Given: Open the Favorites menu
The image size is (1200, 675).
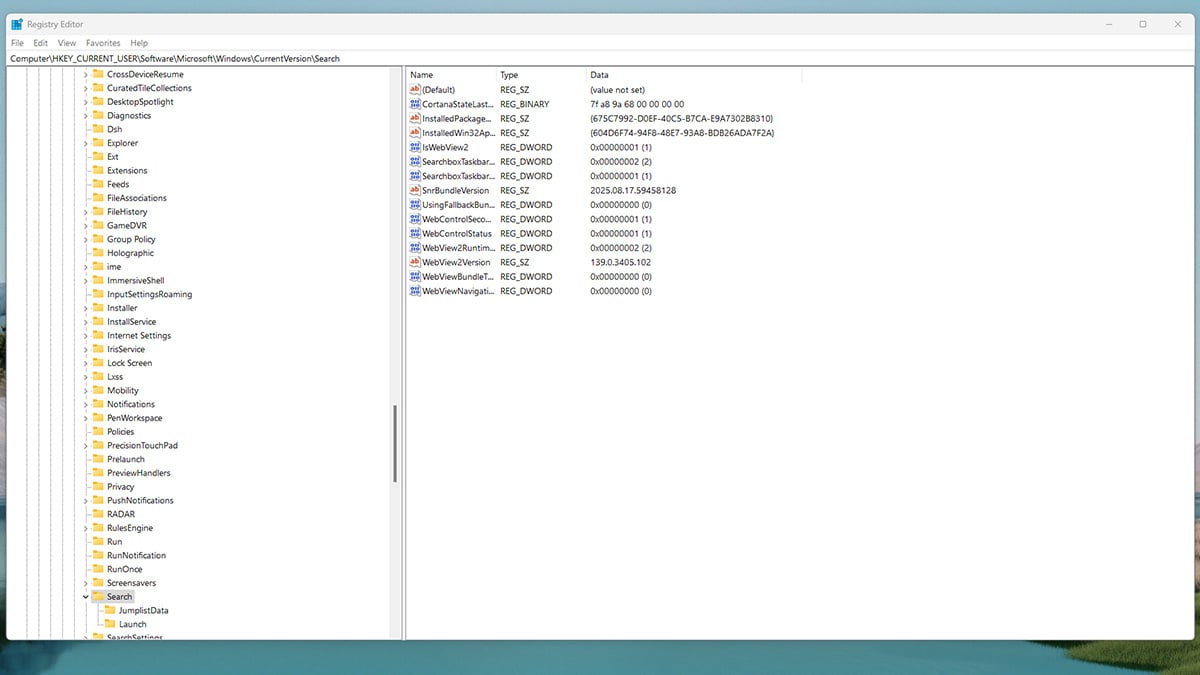Looking at the screenshot, I should click(x=103, y=43).
